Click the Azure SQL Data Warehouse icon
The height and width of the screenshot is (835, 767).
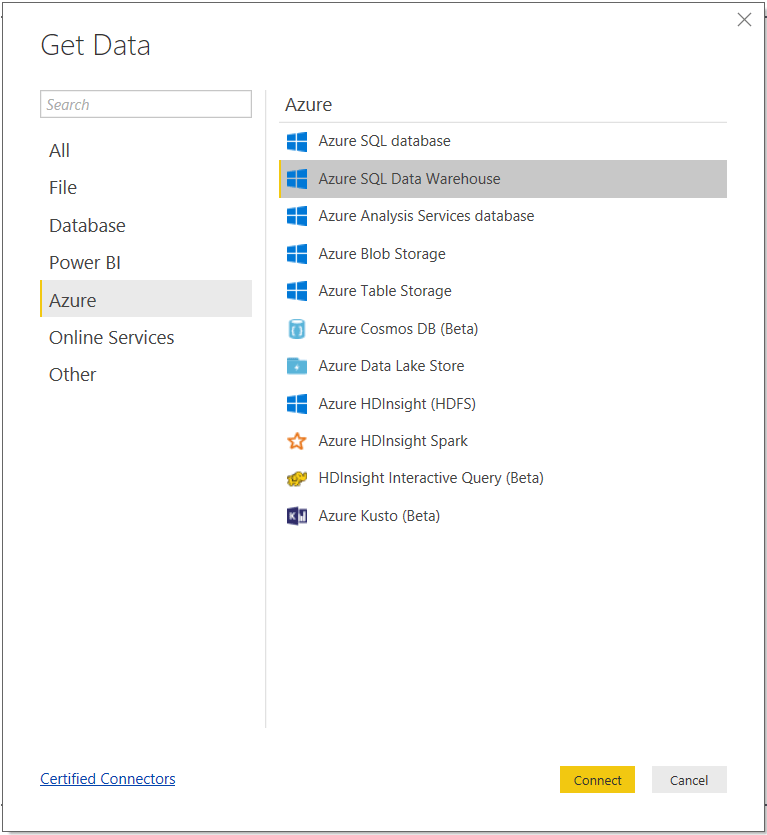click(296, 178)
